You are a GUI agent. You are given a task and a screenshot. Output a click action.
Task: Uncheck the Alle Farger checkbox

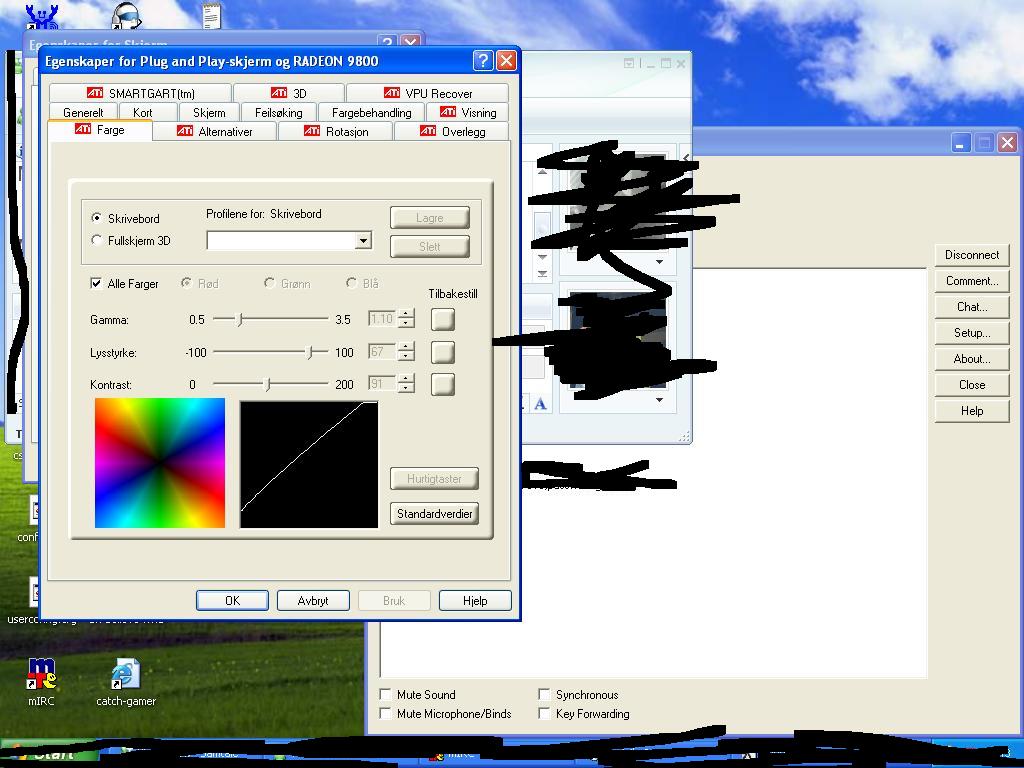[96, 283]
